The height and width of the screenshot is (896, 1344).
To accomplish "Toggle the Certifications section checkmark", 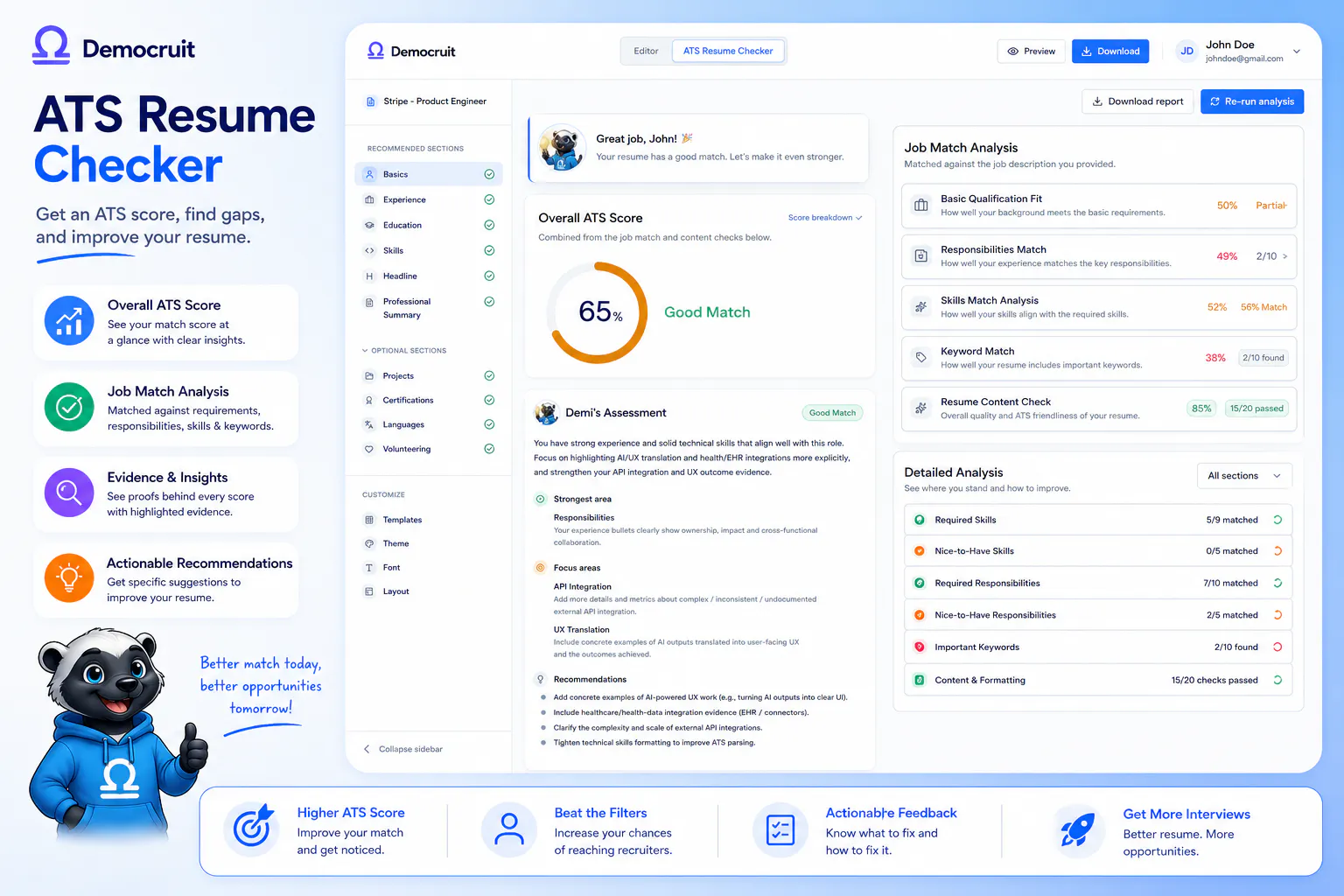I will point(489,400).
